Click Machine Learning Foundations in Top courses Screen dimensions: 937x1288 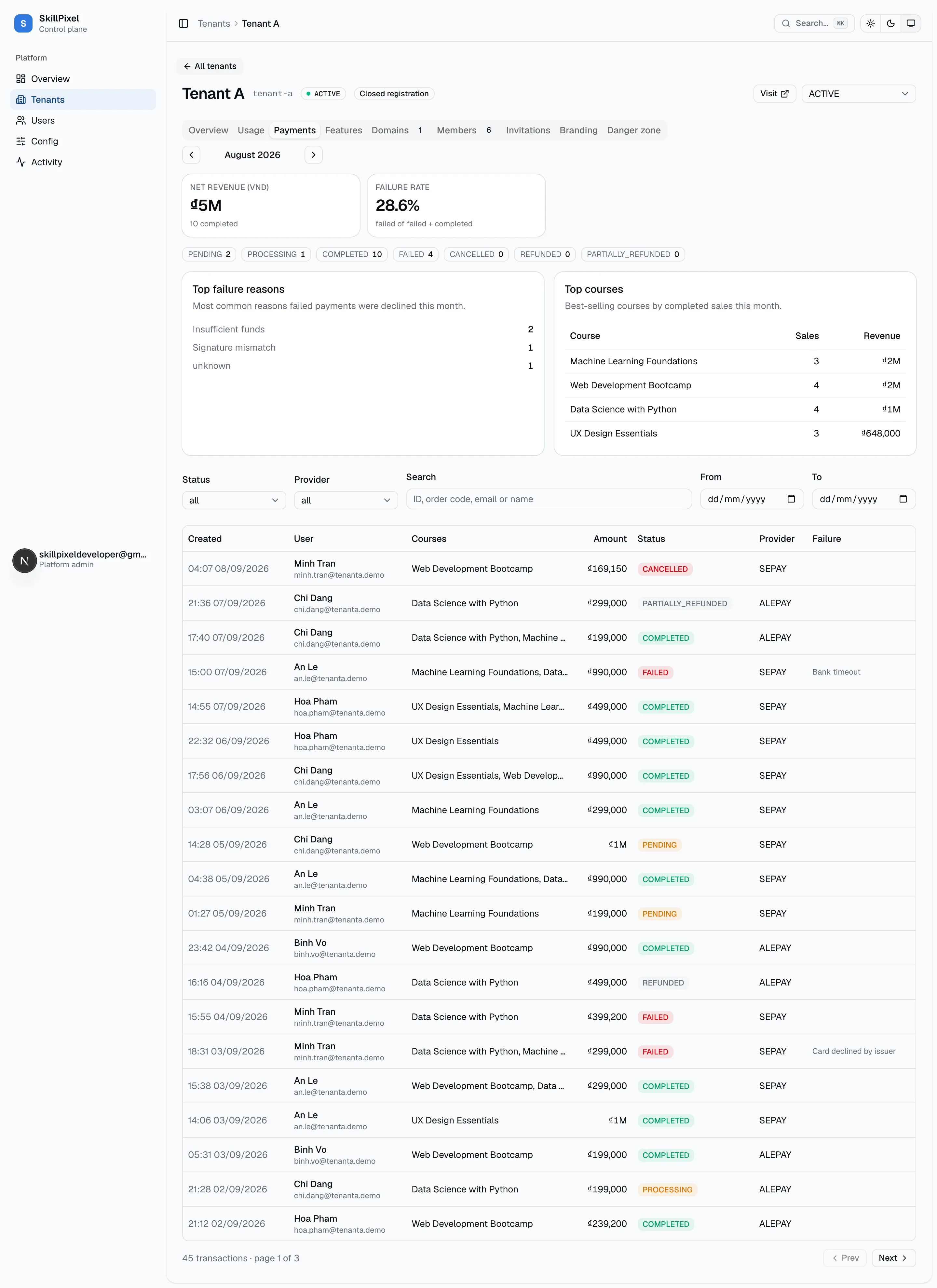[x=633, y=361]
